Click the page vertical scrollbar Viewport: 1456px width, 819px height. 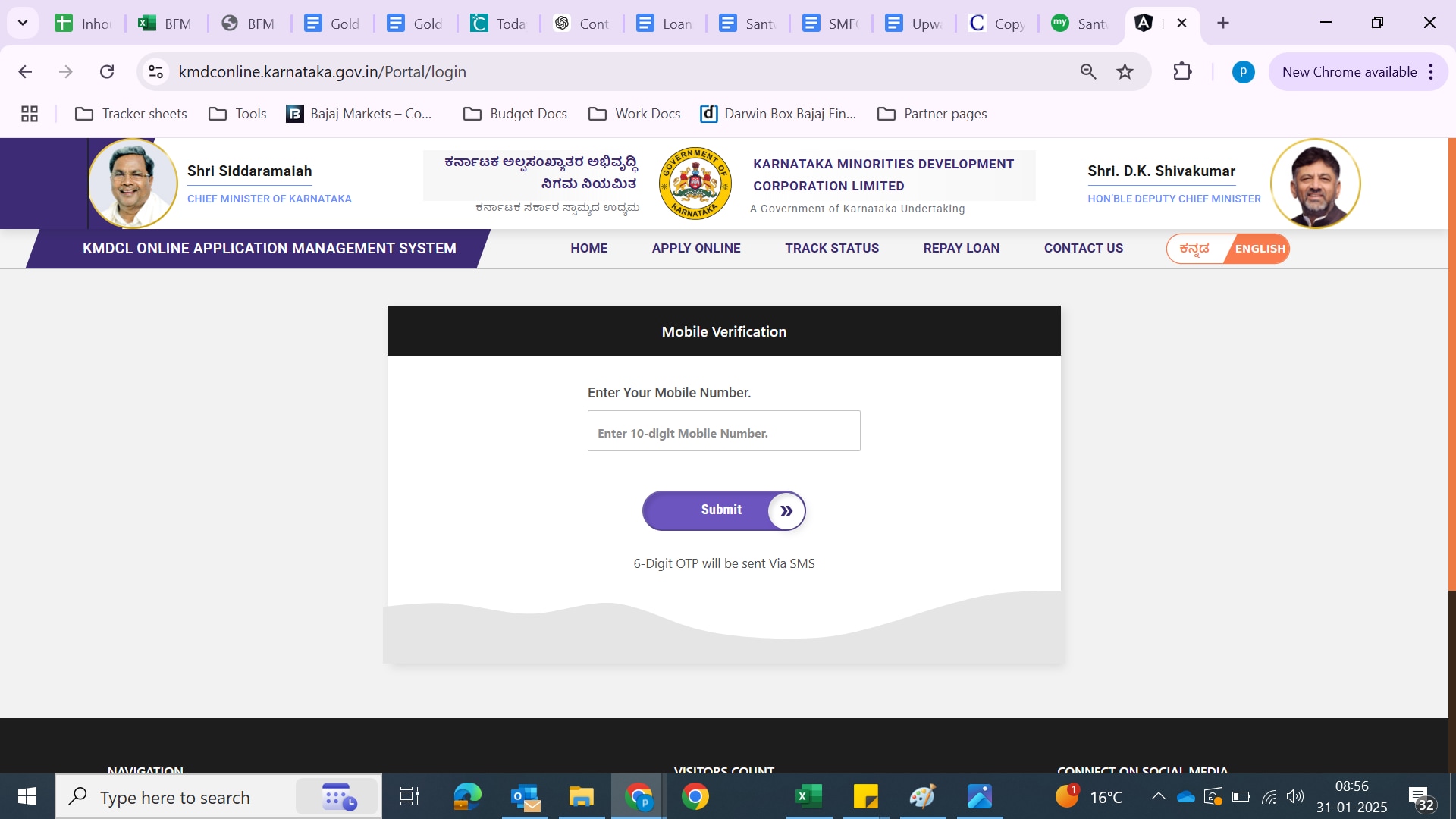pos(1451,364)
